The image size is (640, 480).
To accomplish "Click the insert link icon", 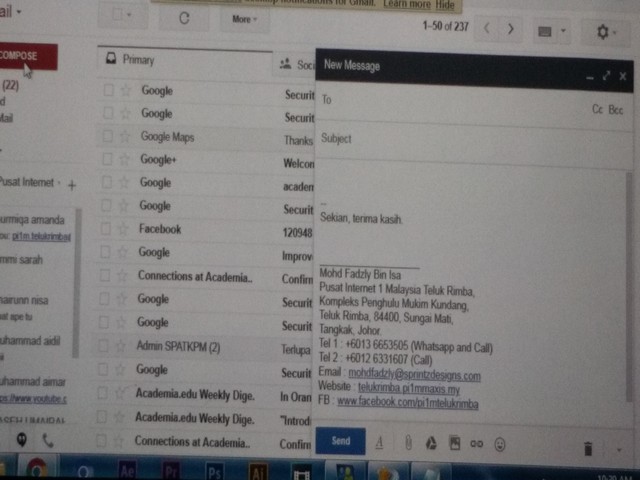I will (477, 443).
